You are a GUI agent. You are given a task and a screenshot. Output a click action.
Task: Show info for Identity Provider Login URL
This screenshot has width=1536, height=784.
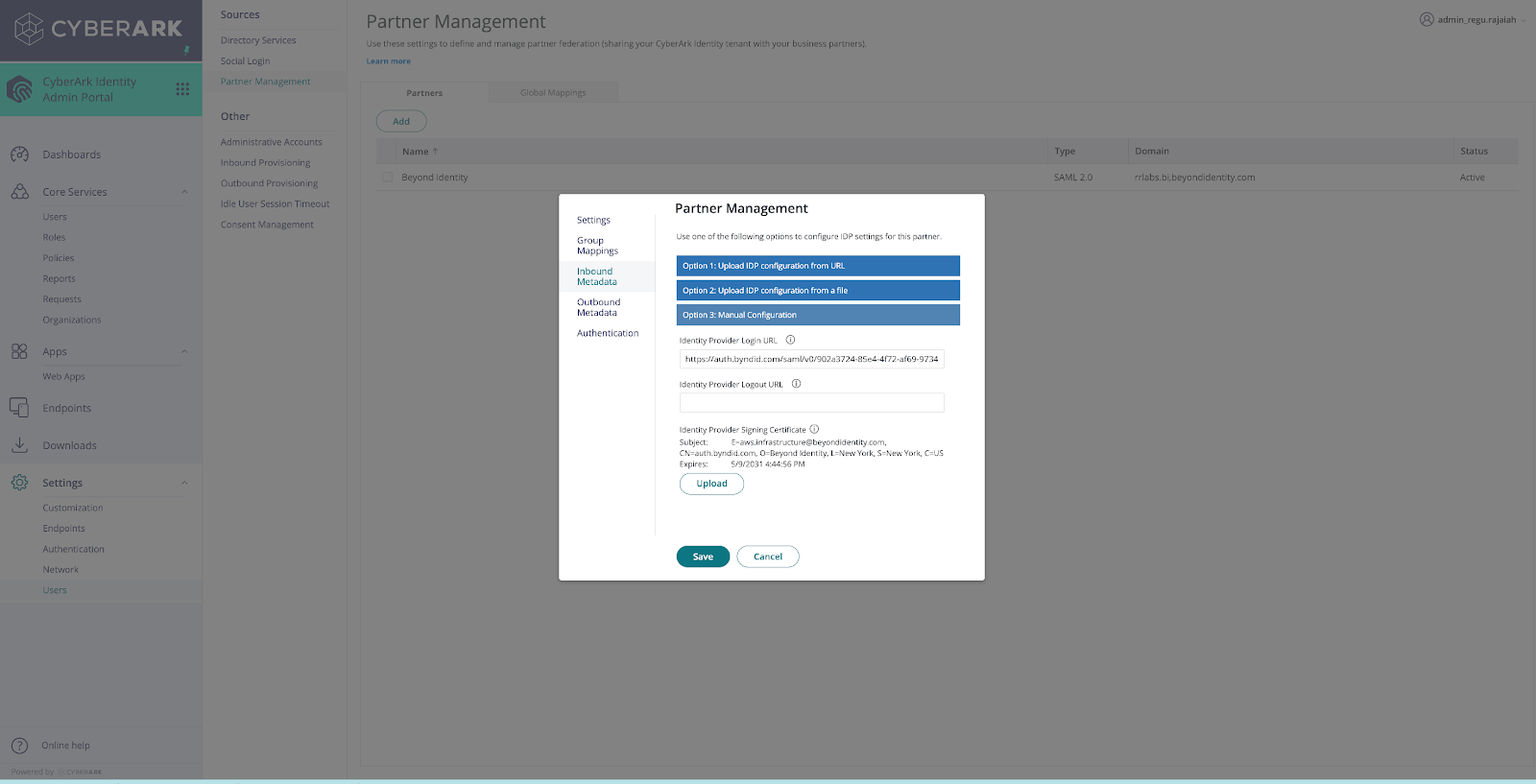click(791, 340)
